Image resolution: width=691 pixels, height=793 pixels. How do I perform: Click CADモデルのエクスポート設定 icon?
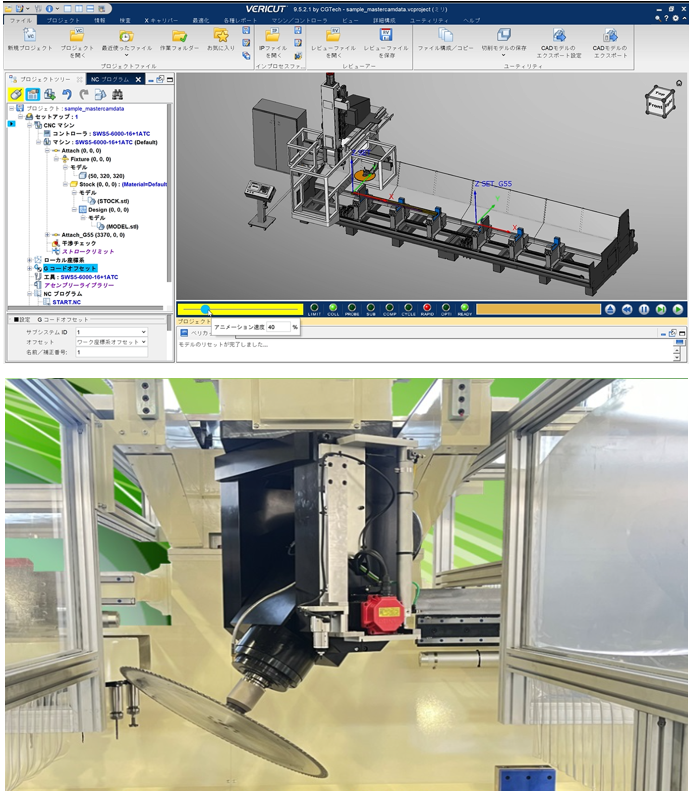pos(559,35)
